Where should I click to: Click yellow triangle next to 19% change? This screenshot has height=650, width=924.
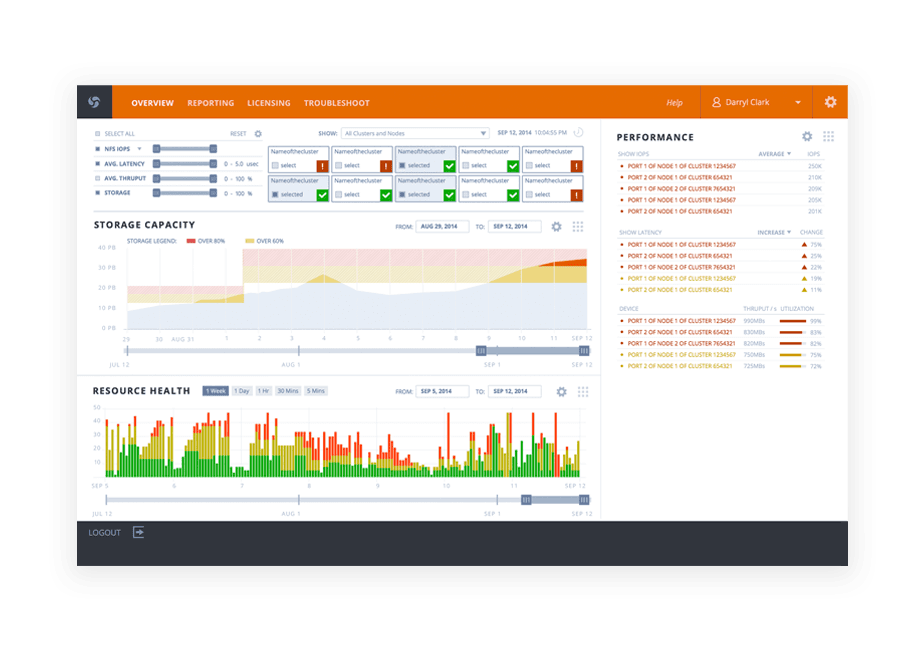[x=804, y=278]
